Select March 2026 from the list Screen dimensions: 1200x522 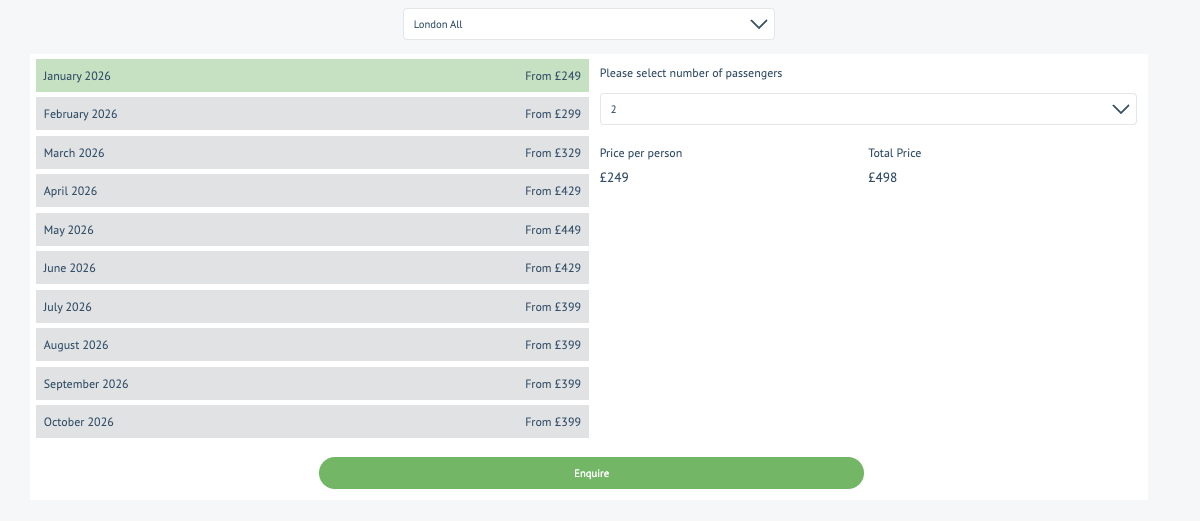coord(312,153)
